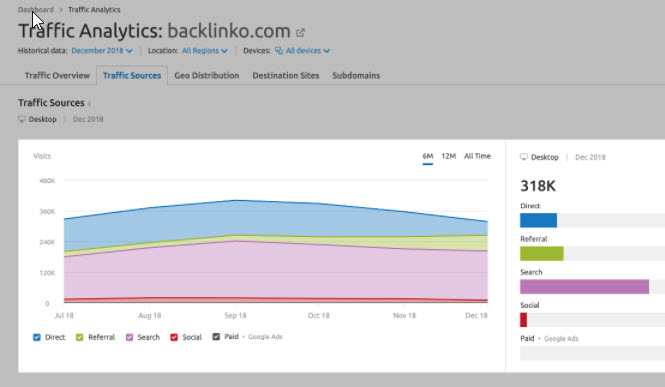The image size is (665, 387).
Task: Click the Visits chart label
Action: pos(42,156)
